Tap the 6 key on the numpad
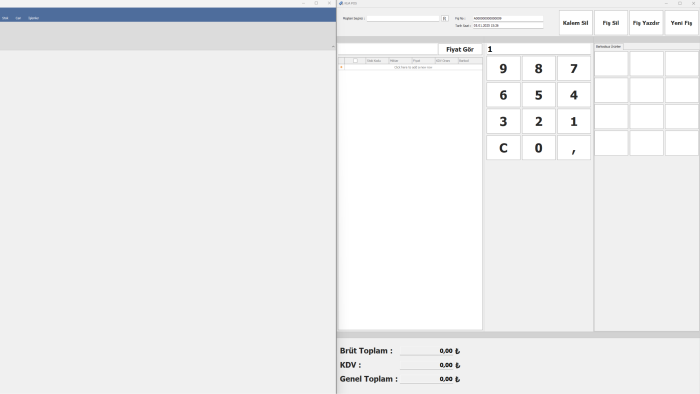Screen dimensions: 700x394 503,95
